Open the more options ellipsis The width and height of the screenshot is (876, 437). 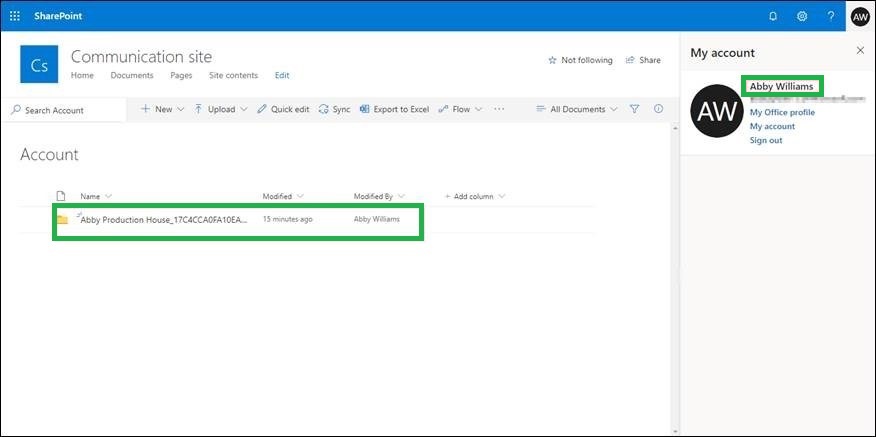coord(499,110)
